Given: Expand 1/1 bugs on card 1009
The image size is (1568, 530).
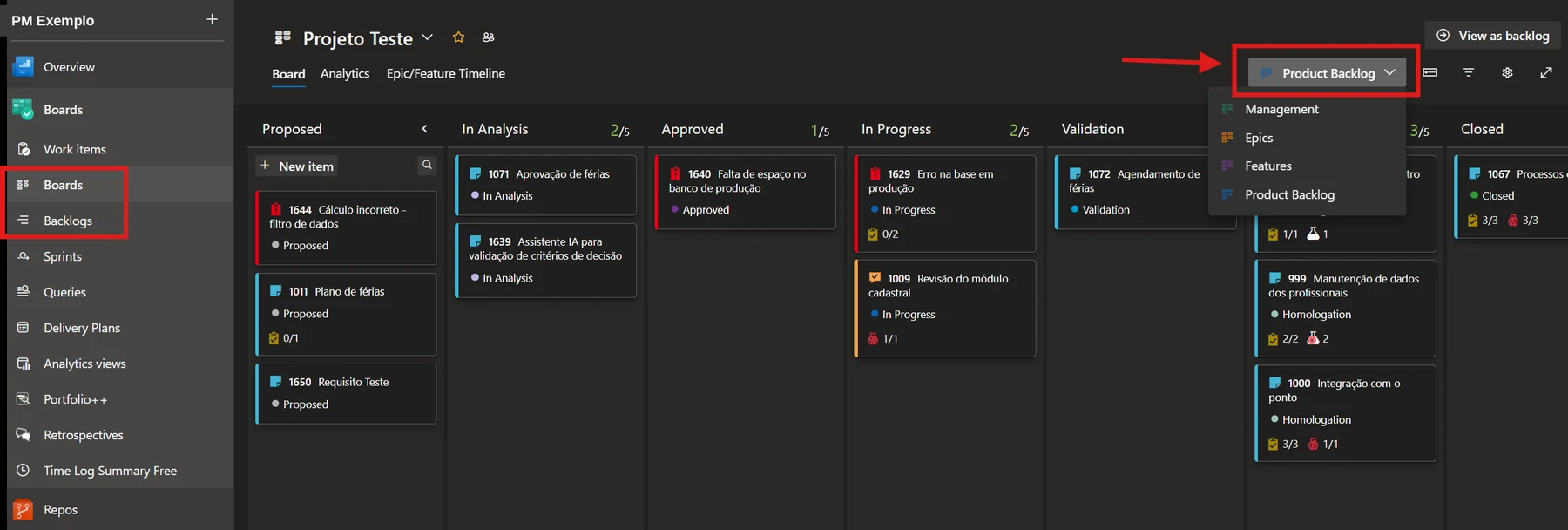Looking at the screenshot, I should [x=883, y=339].
